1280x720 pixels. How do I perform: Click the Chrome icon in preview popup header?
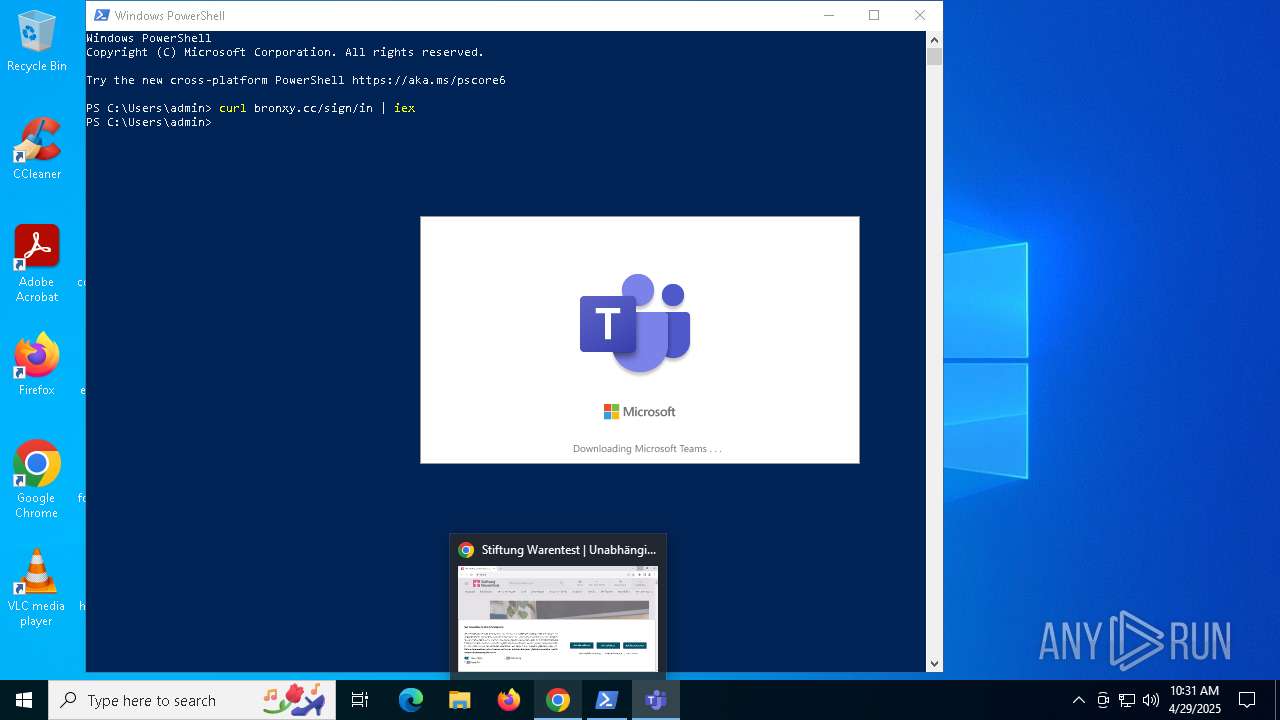(x=466, y=550)
